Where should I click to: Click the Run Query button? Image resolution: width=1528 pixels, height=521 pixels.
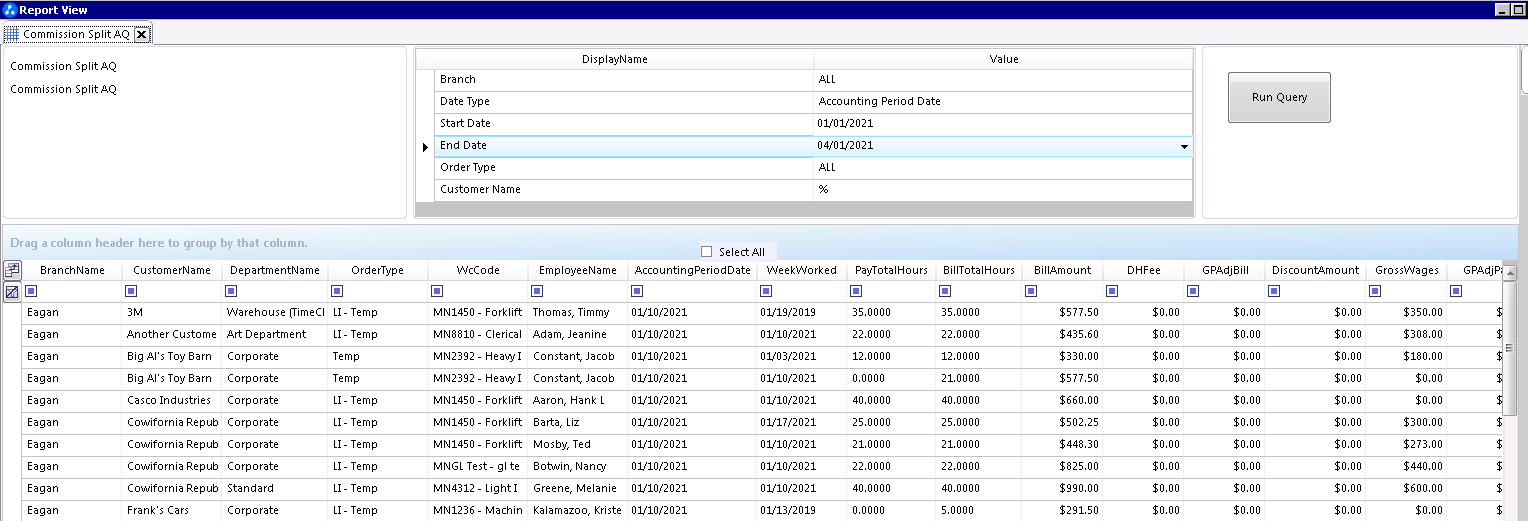pyautogui.click(x=1279, y=97)
